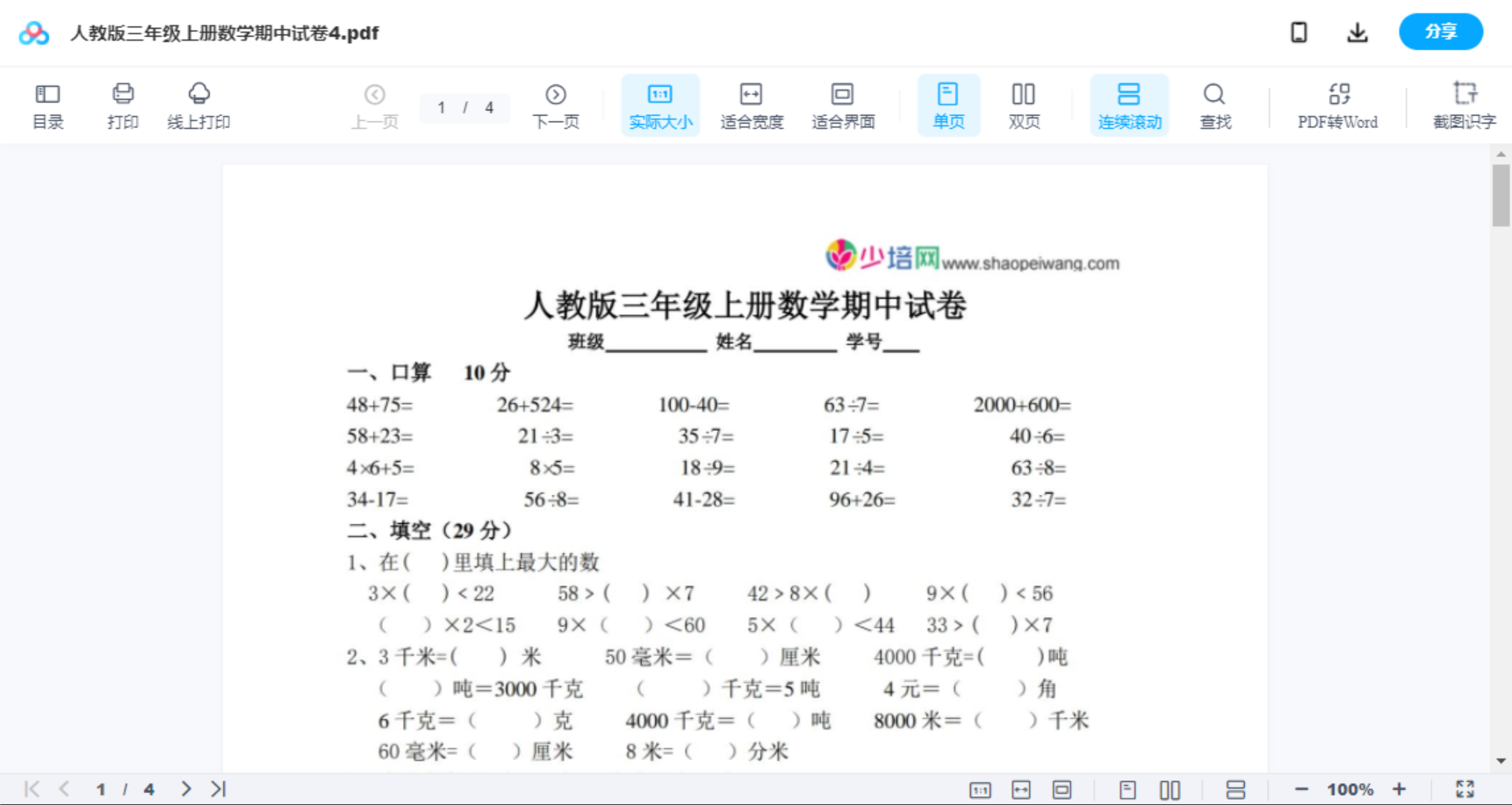Image resolution: width=1512 pixels, height=805 pixels.
Task: Switch to 单页 single page mode
Action: click(947, 104)
